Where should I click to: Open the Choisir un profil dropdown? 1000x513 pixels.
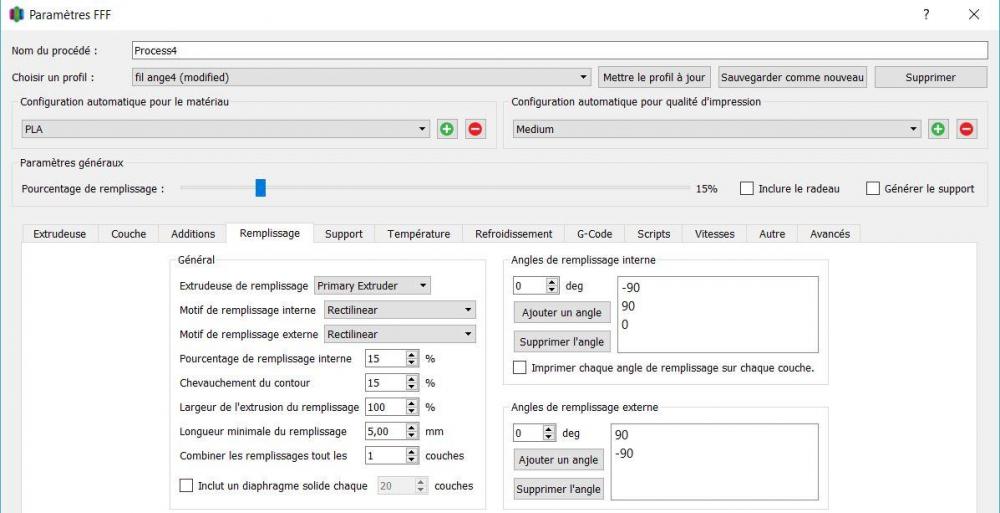361,77
